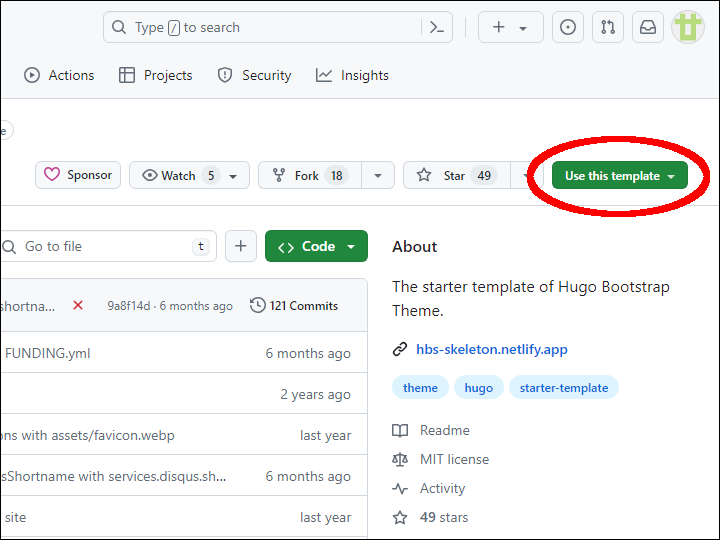This screenshot has height=540, width=720.
Task: Click the Star count 49 badge
Action: click(484, 175)
